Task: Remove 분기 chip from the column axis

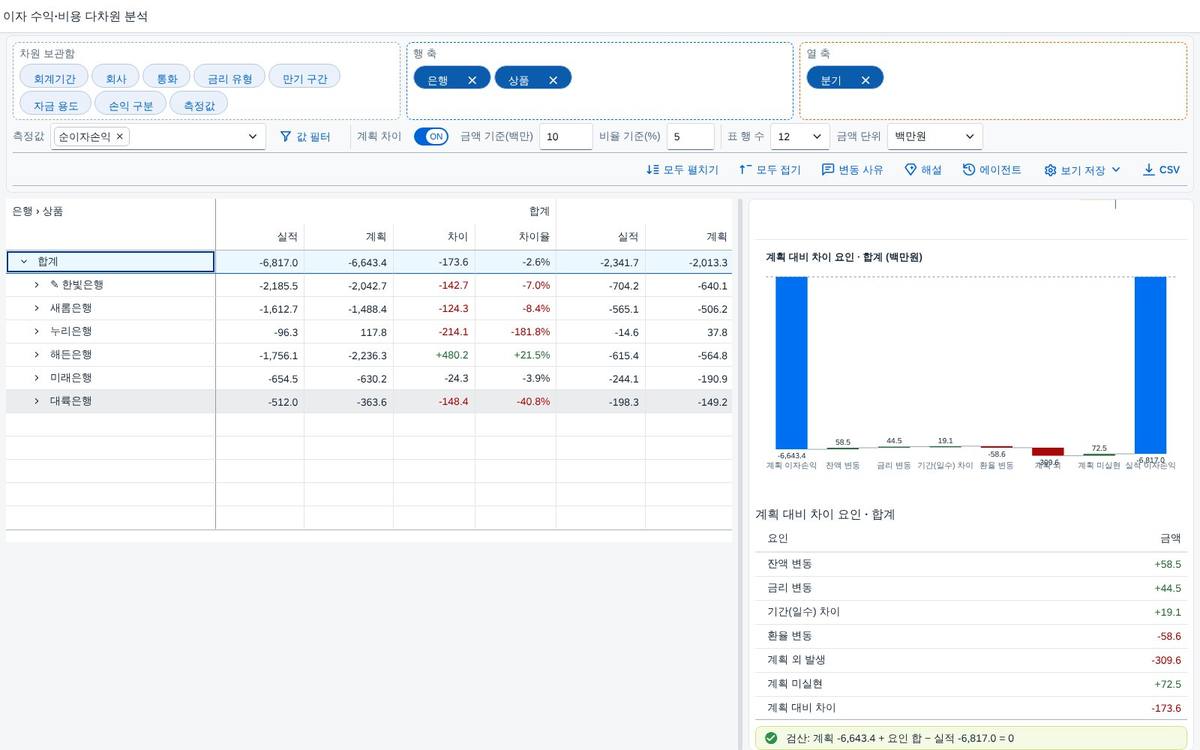Action: click(865, 80)
